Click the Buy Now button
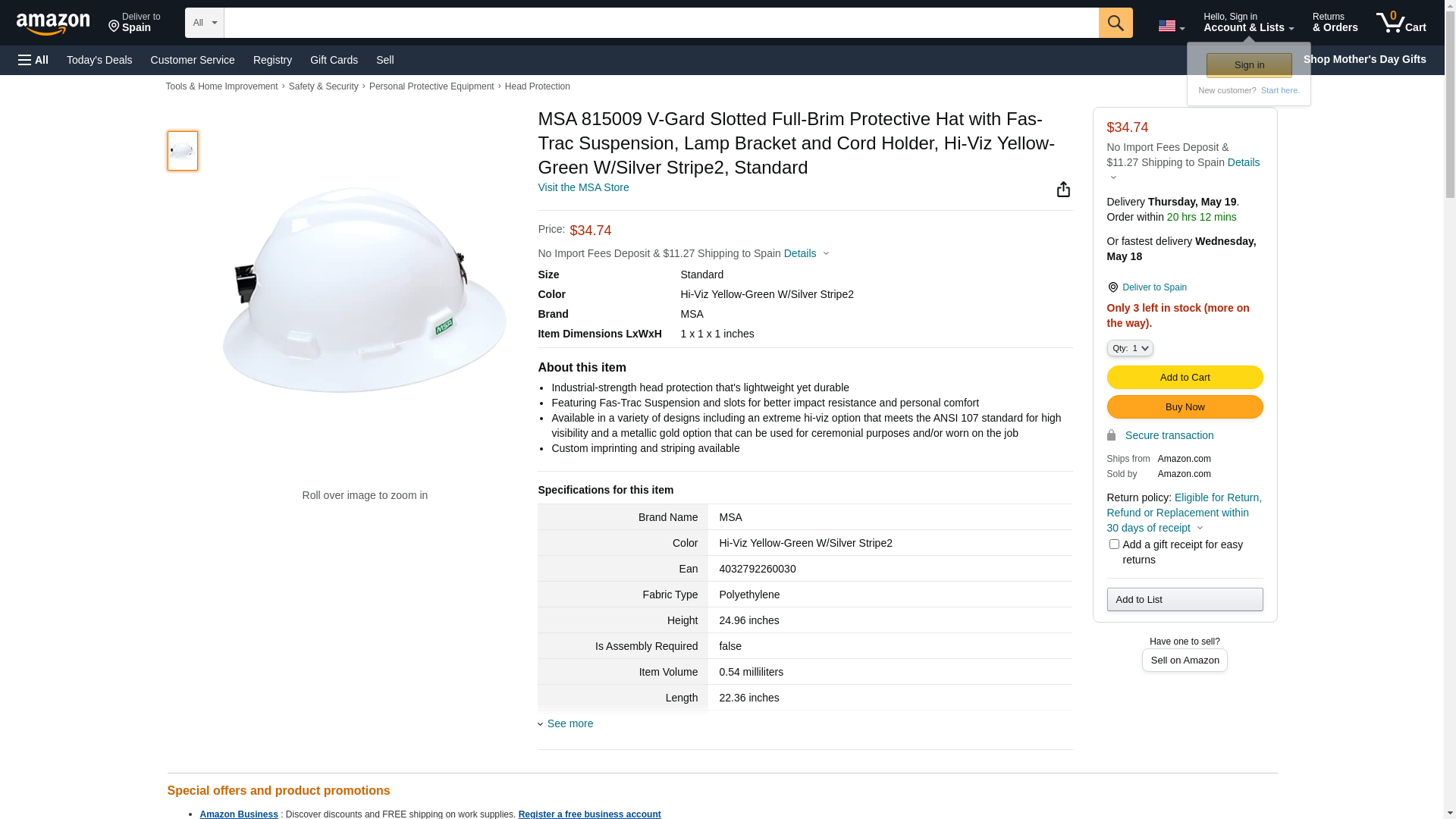The width and height of the screenshot is (1456, 819). point(1185,407)
